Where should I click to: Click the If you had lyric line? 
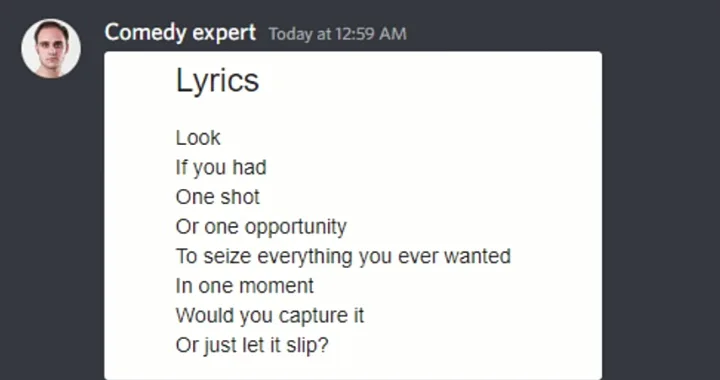[x=221, y=168]
